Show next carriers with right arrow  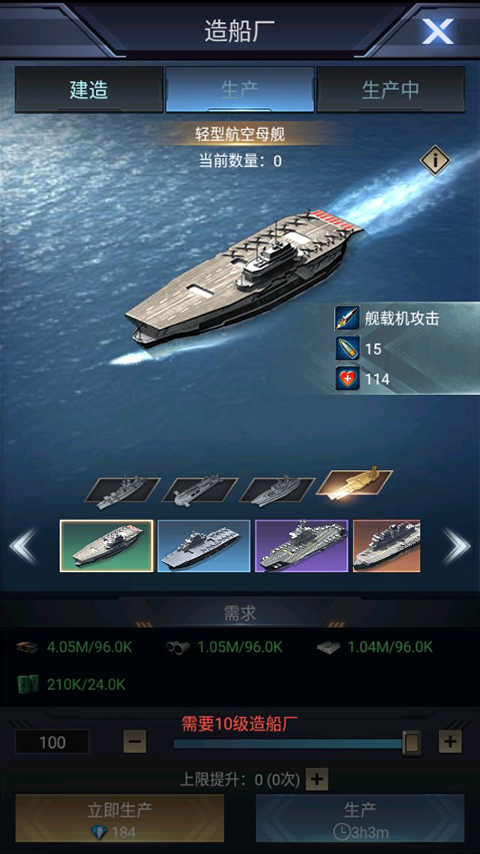tap(456, 546)
